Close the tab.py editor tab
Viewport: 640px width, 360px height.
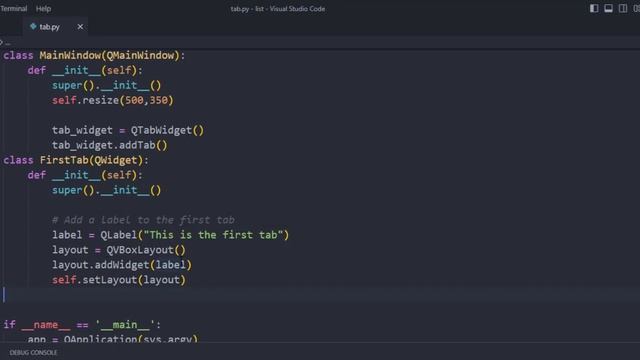click(80, 27)
